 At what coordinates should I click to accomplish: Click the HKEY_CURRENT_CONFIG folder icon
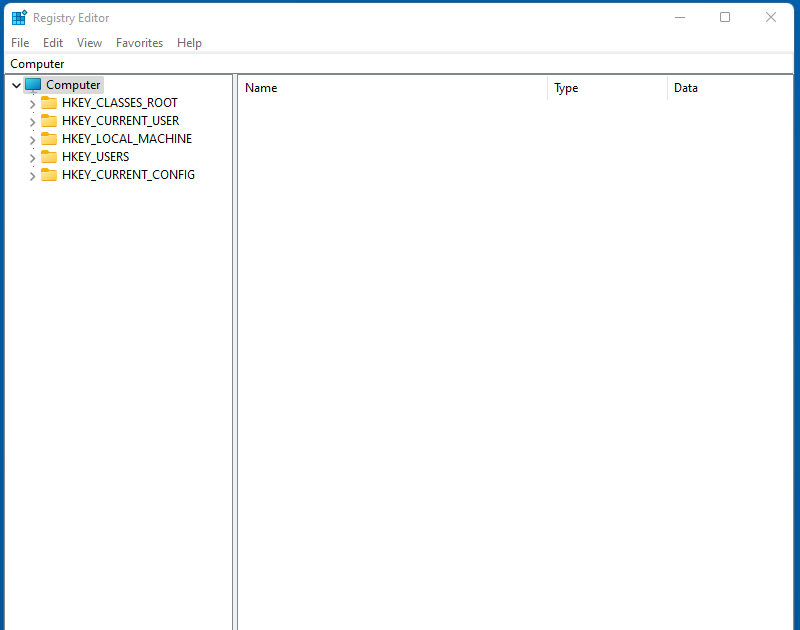(49, 174)
